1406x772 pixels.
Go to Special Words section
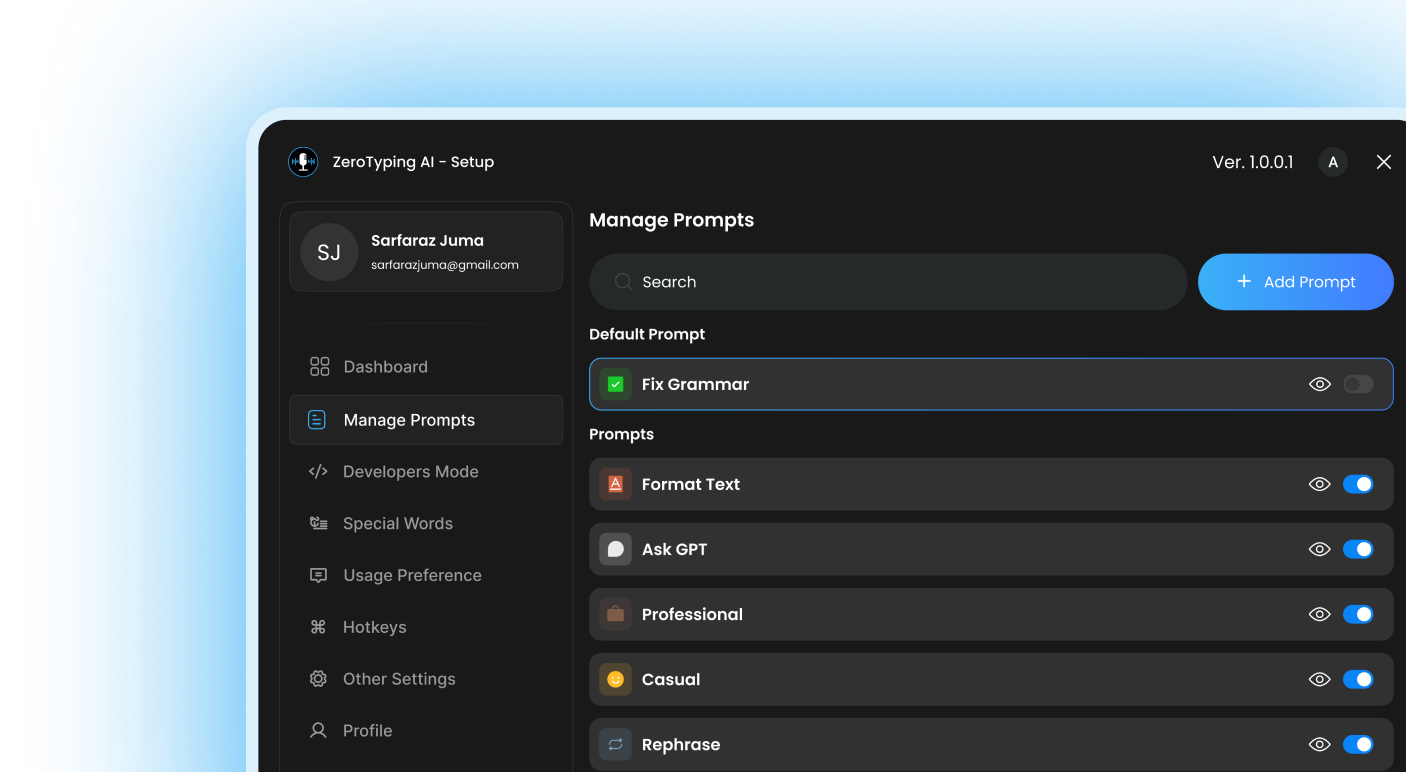[426, 524]
